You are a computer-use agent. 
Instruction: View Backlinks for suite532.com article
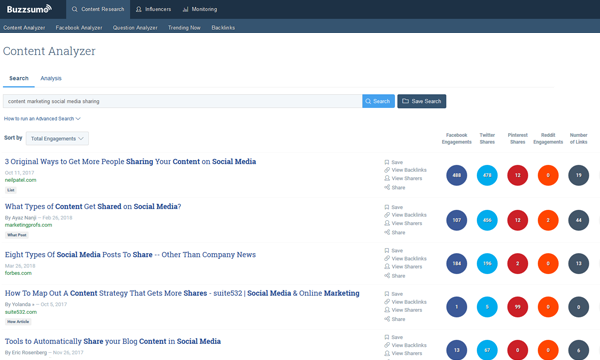pos(405,302)
